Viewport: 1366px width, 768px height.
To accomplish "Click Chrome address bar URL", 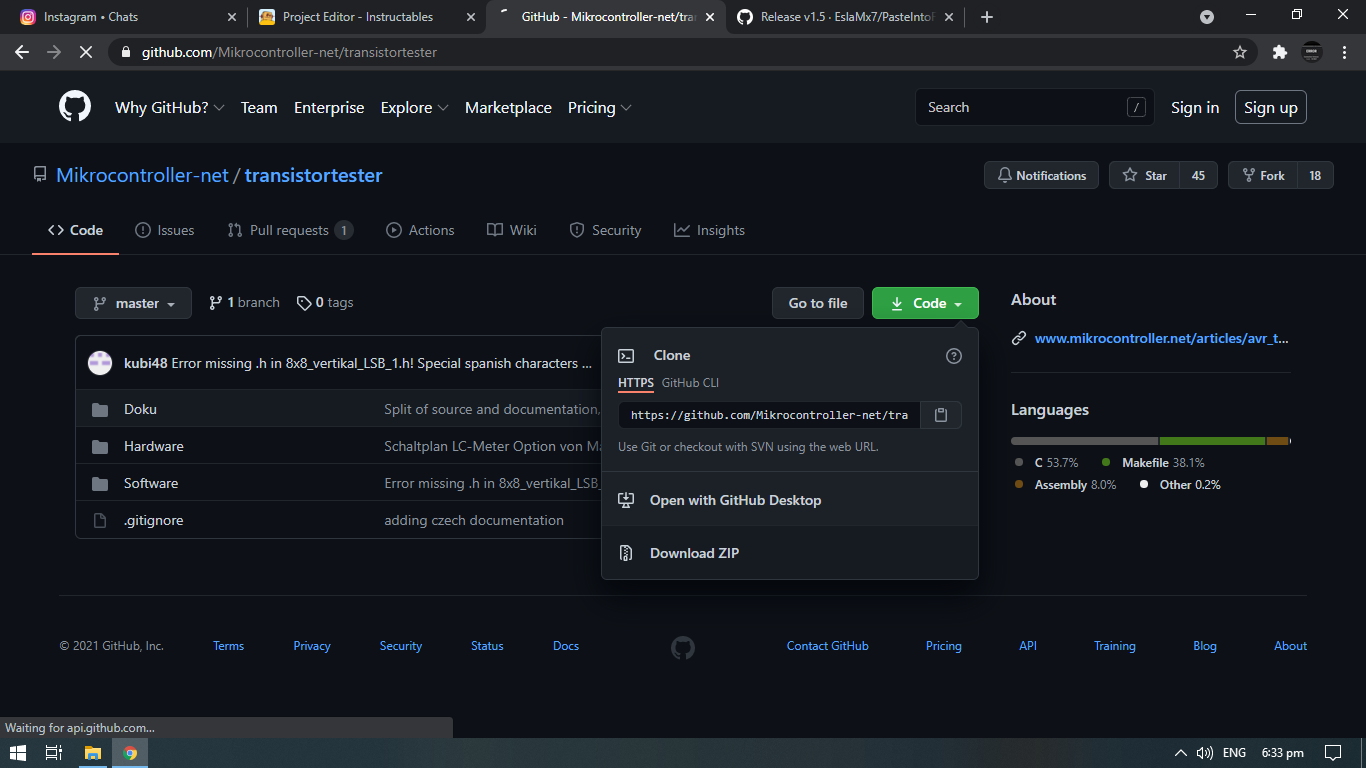I will [x=289, y=52].
